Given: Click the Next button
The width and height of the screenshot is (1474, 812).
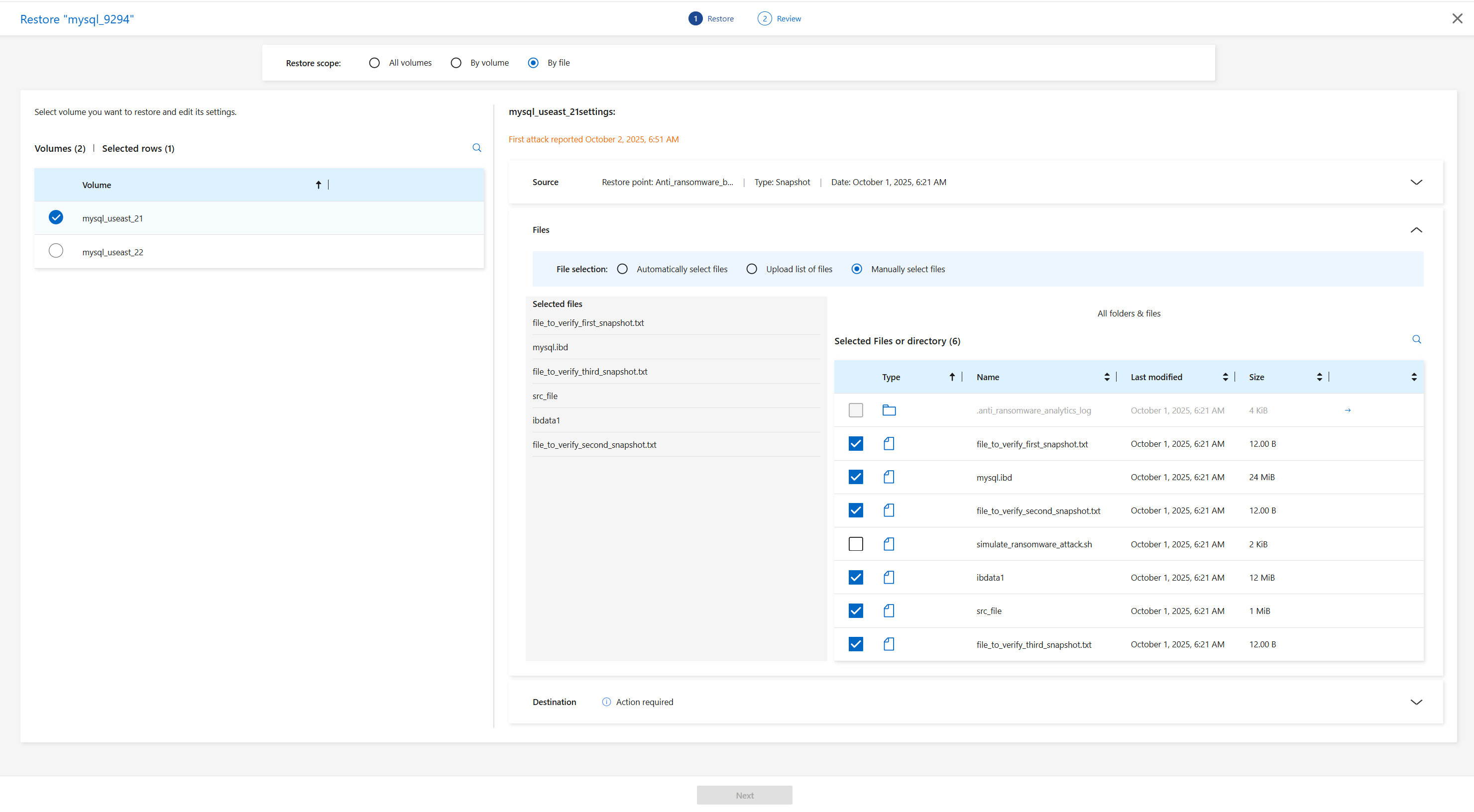Looking at the screenshot, I should click(744, 796).
